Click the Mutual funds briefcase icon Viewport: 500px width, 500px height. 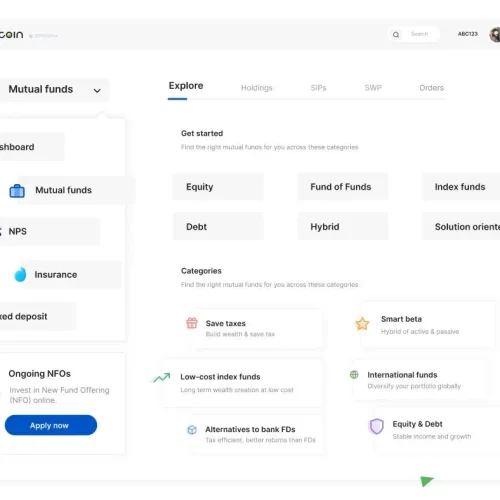point(17,191)
